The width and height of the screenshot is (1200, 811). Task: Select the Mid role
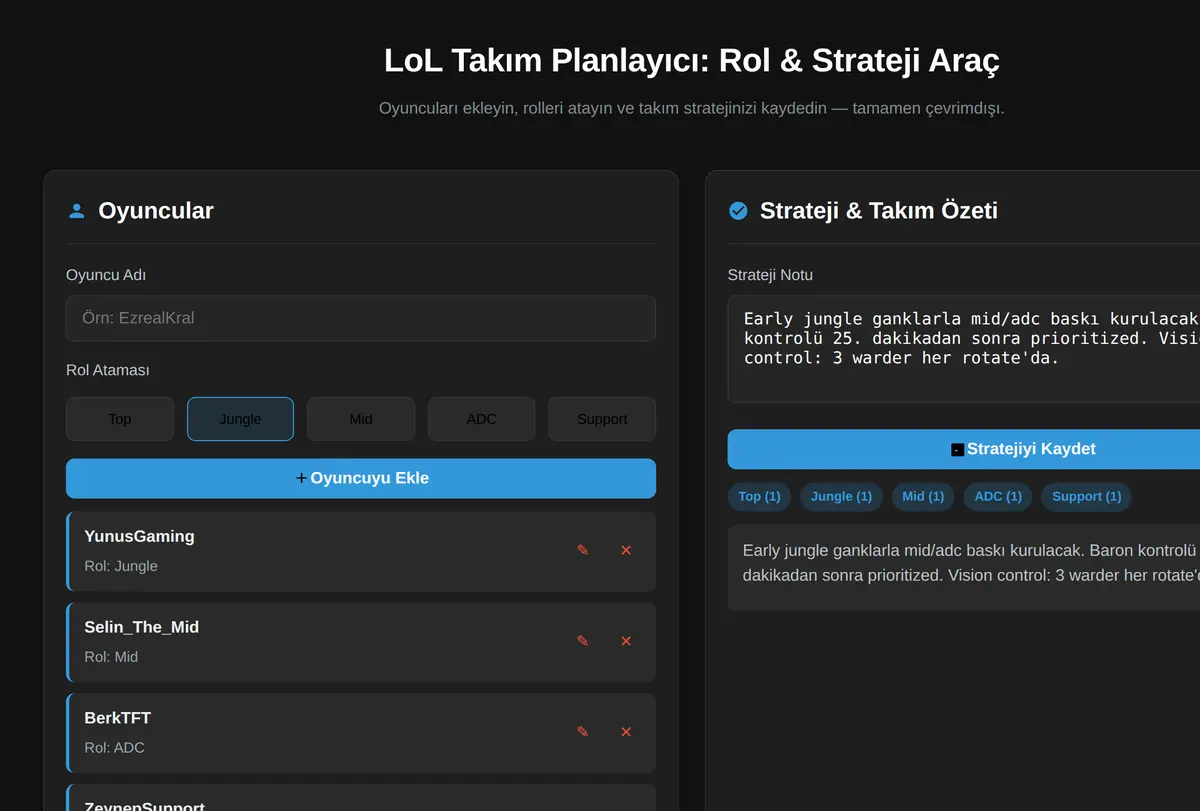coord(361,419)
